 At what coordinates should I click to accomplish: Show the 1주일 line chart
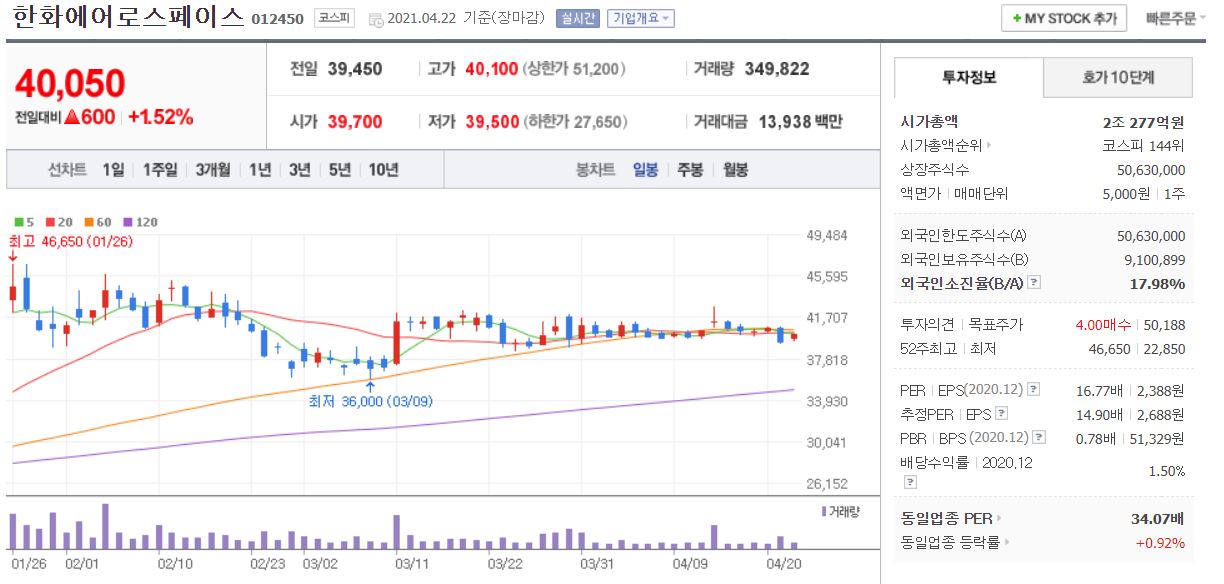coord(160,170)
